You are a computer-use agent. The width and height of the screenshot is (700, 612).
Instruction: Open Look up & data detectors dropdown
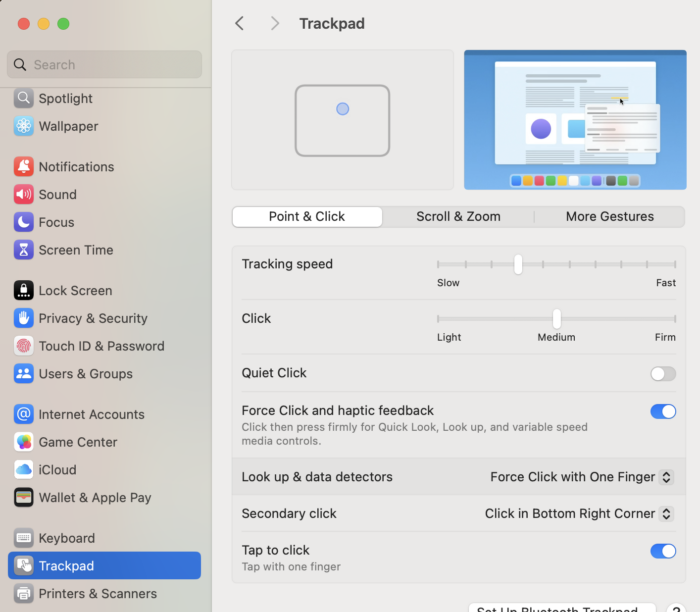click(581, 477)
